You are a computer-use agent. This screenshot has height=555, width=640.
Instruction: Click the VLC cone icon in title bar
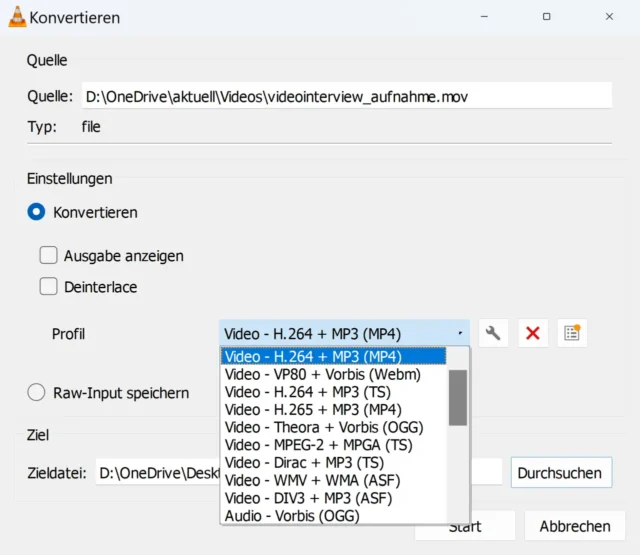click(16, 17)
